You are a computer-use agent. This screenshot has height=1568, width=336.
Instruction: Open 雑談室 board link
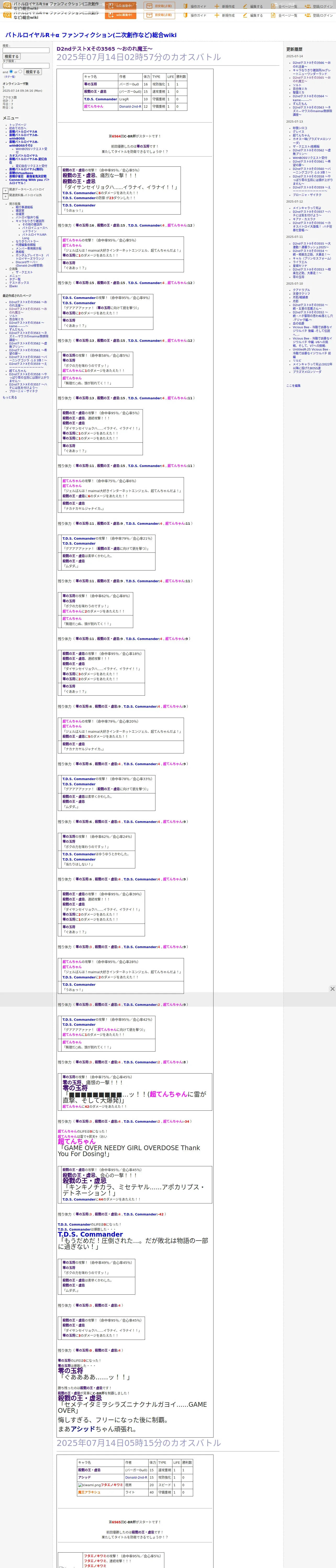click(20, 211)
